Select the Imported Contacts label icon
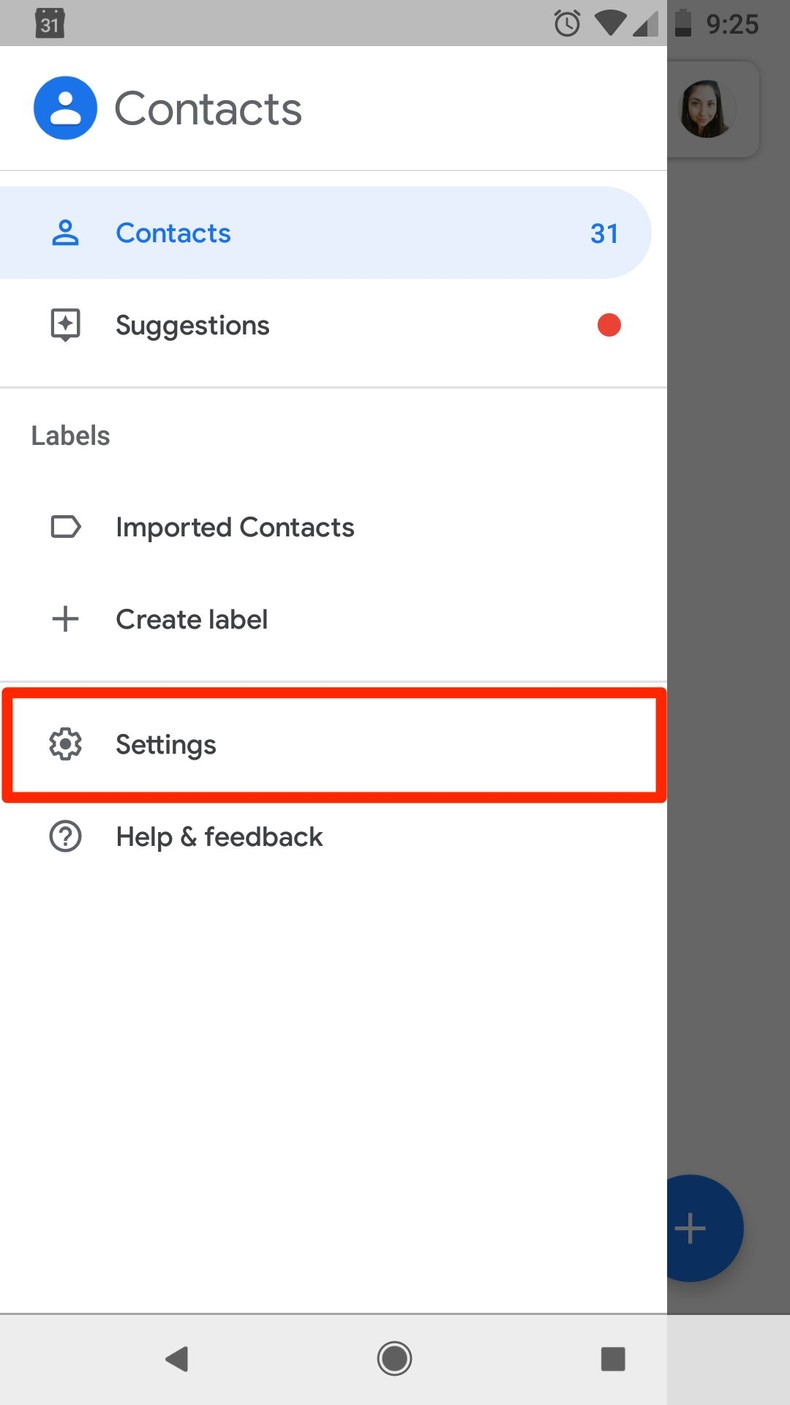790x1405 pixels. [x=65, y=527]
